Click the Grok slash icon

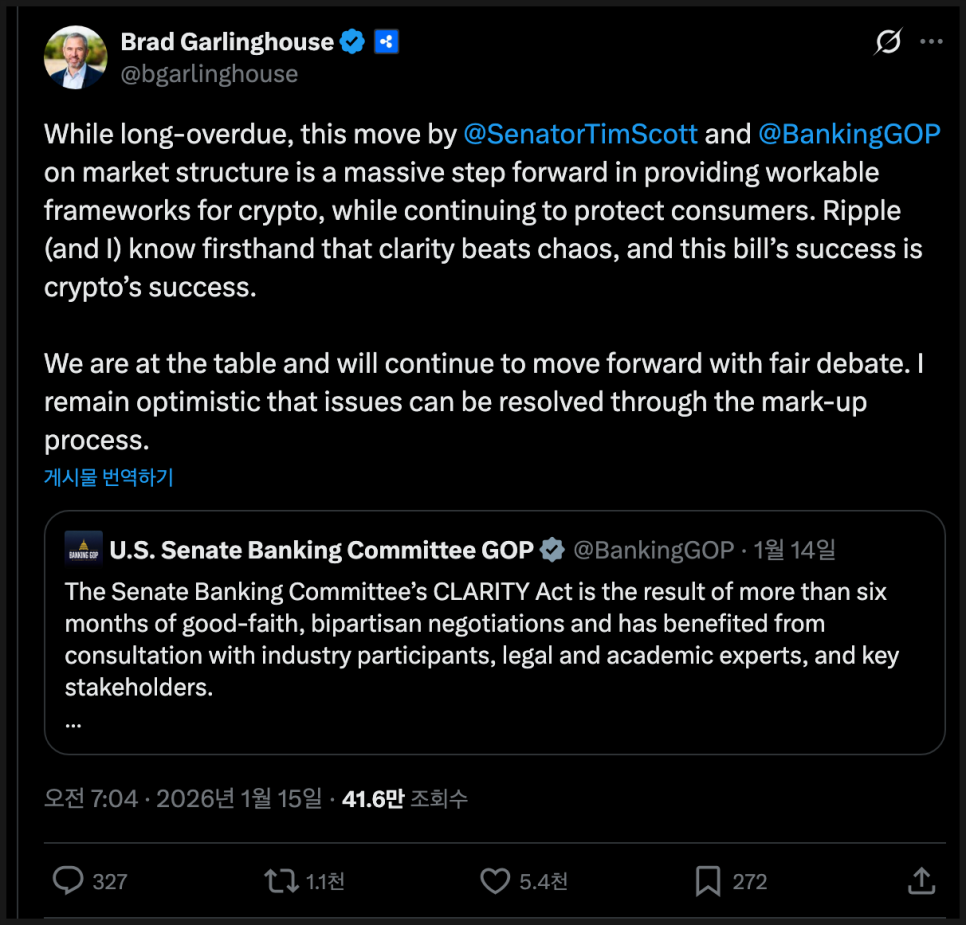coord(887,42)
